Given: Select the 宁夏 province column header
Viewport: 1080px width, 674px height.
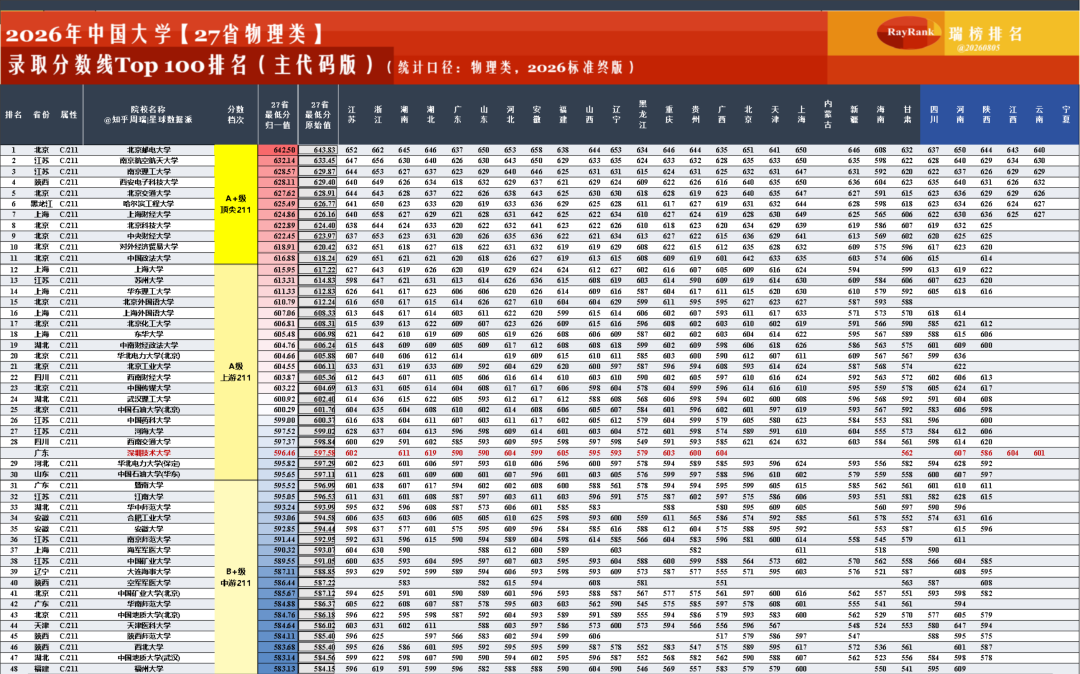Looking at the screenshot, I should pyautogui.click(x=1066, y=114).
